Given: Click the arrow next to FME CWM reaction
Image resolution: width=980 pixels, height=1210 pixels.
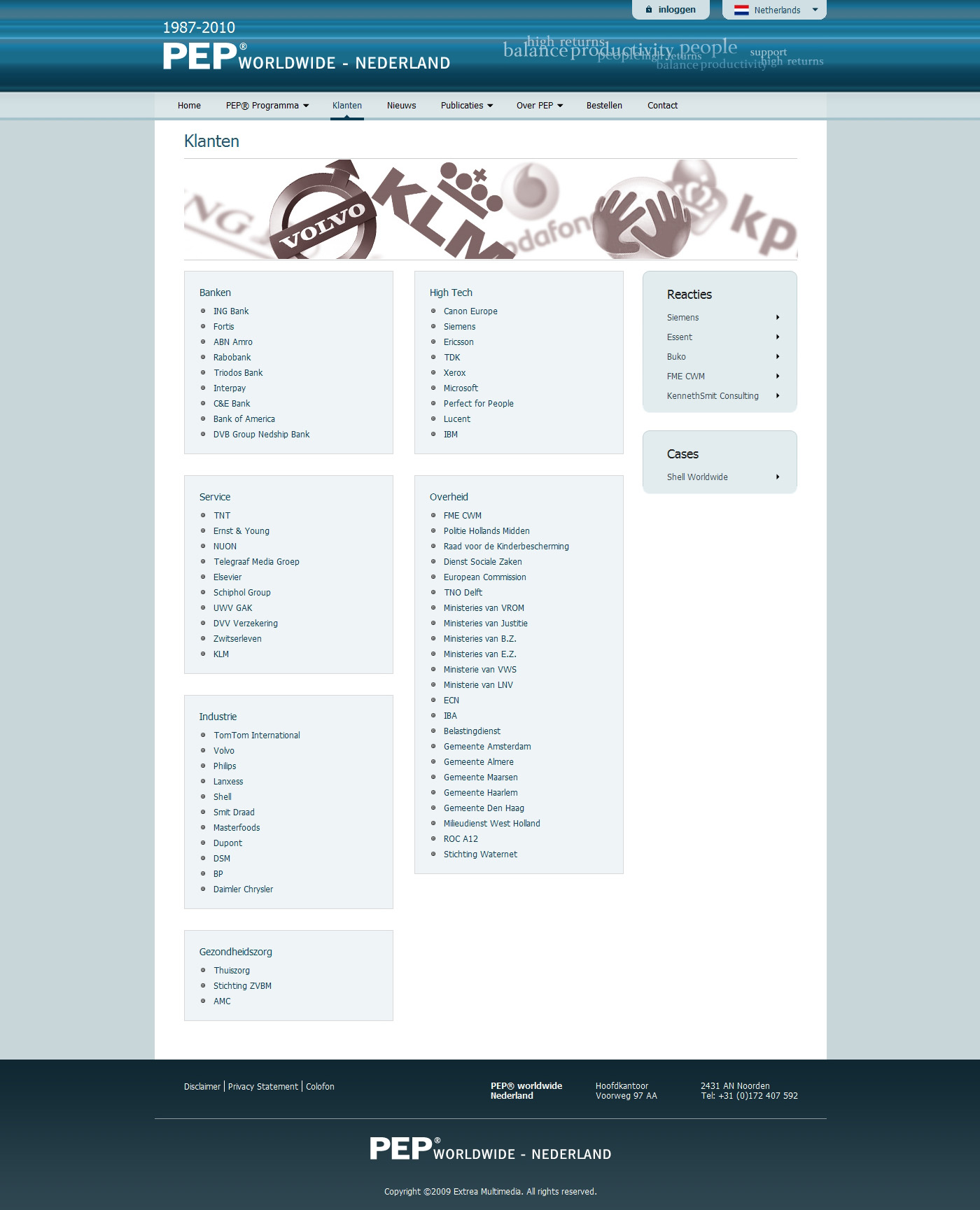Looking at the screenshot, I should 778,377.
